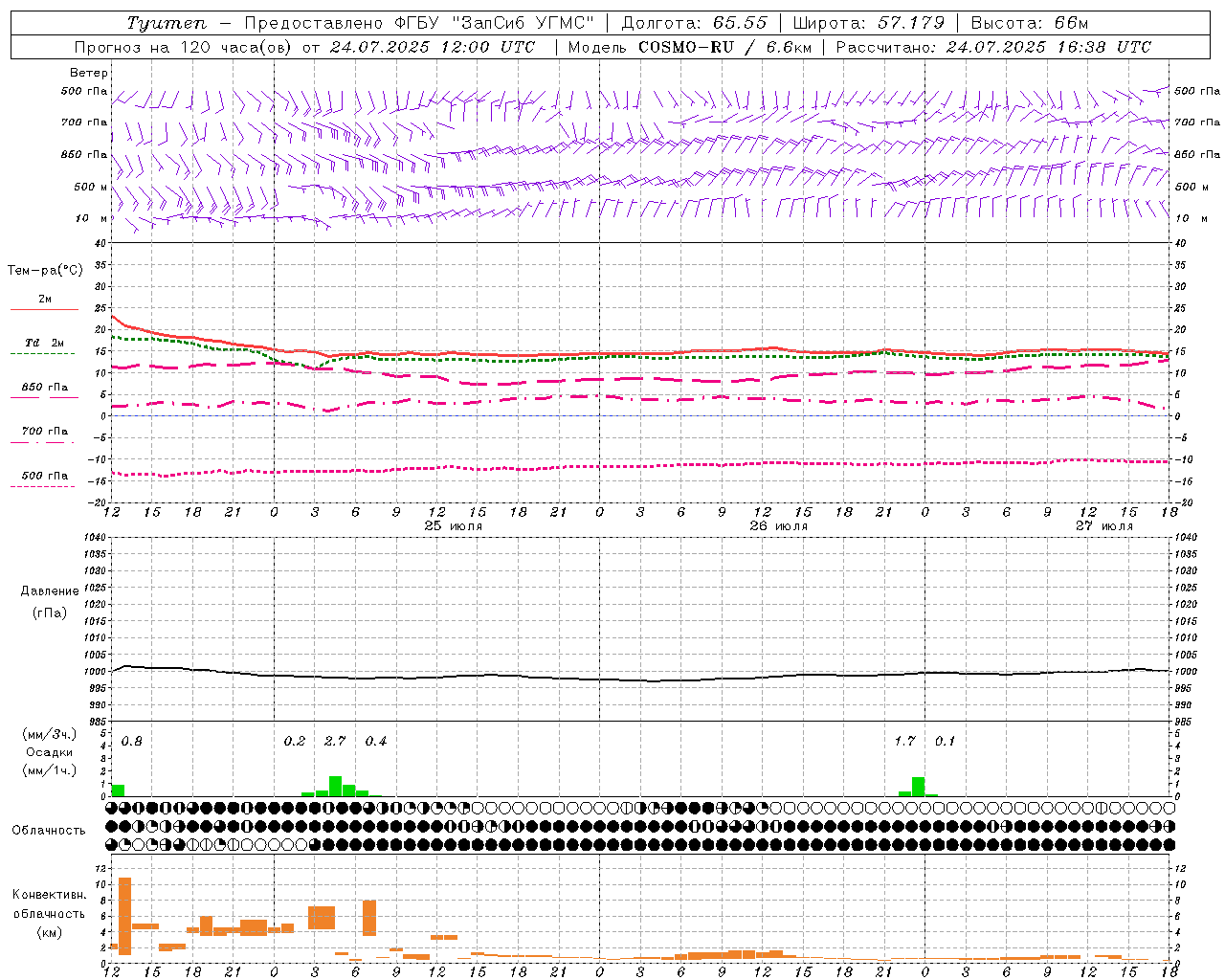Select the "Долгота: 65.55" header entry
Image resolution: width=1225 pixels, height=980 pixels.
click(695, 23)
